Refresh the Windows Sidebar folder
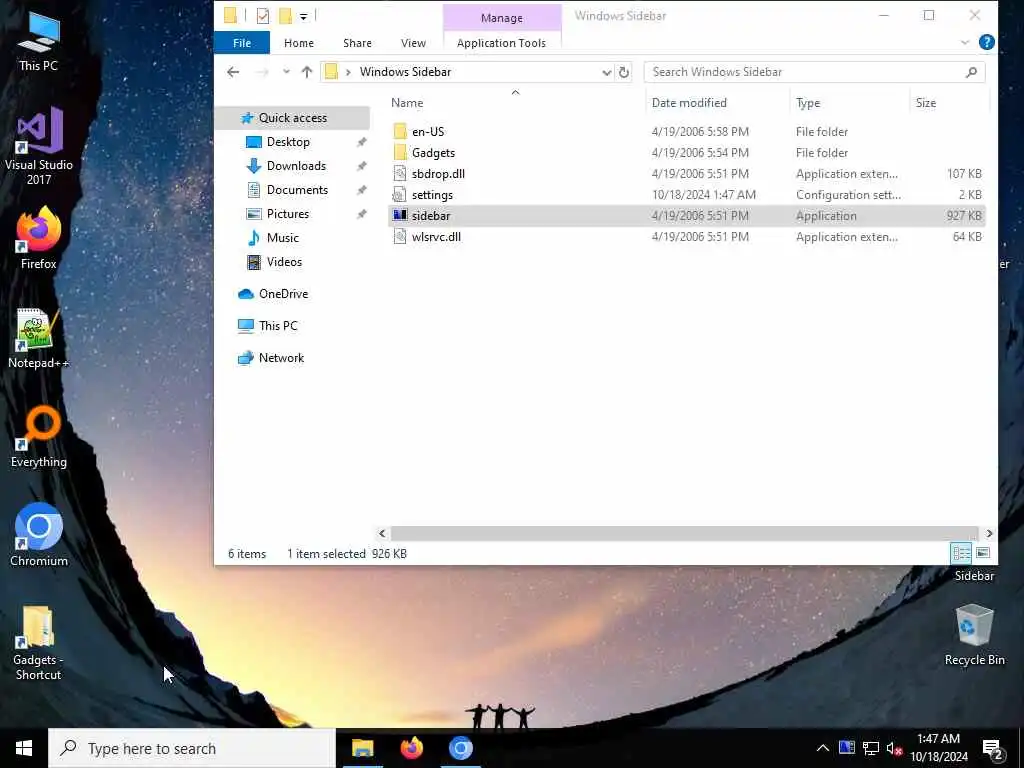Image resolution: width=1024 pixels, height=768 pixels. [624, 72]
